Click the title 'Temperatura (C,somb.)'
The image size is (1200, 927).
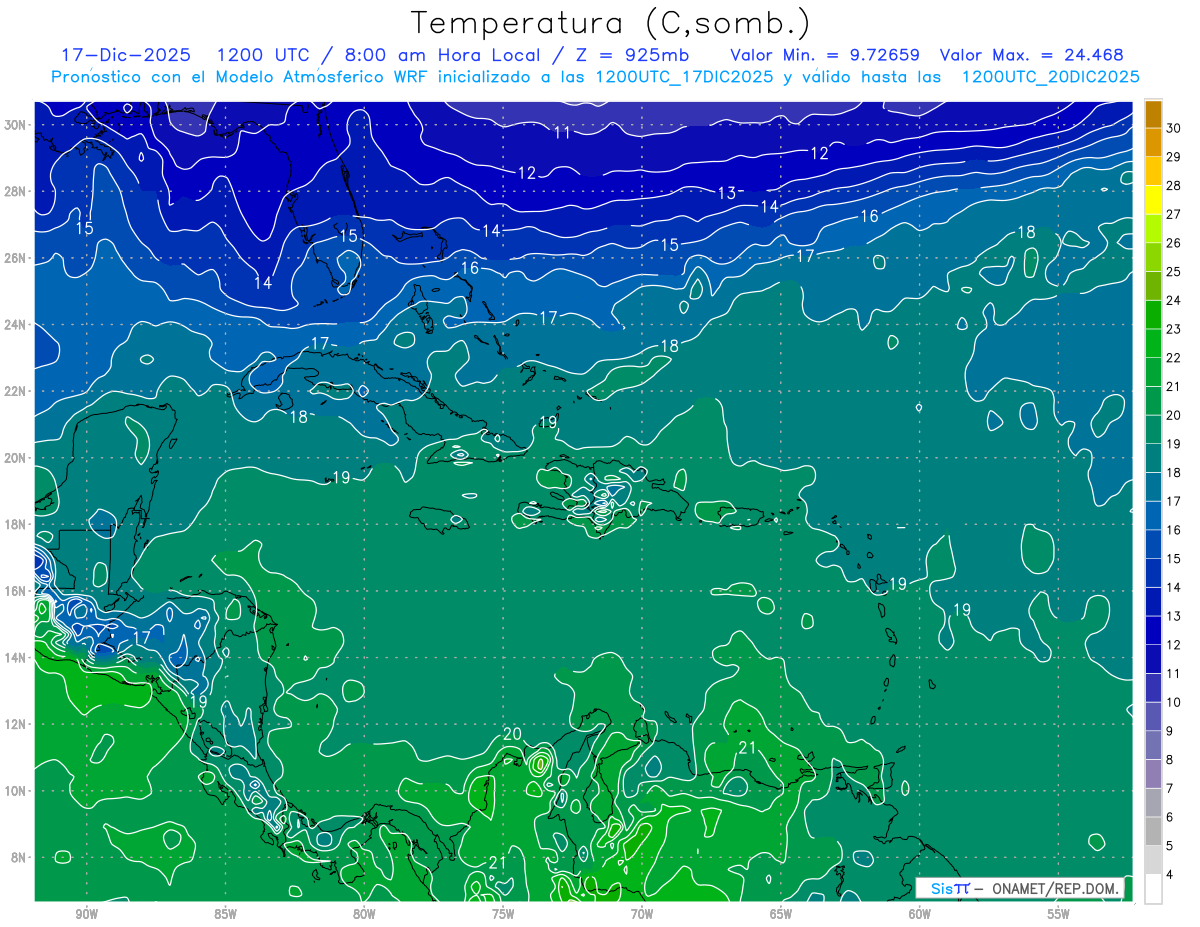point(611,24)
